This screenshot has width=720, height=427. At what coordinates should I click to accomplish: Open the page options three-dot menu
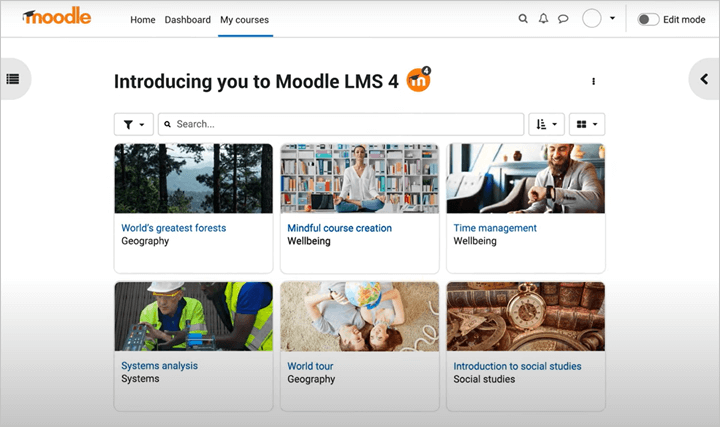pos(593,81)
